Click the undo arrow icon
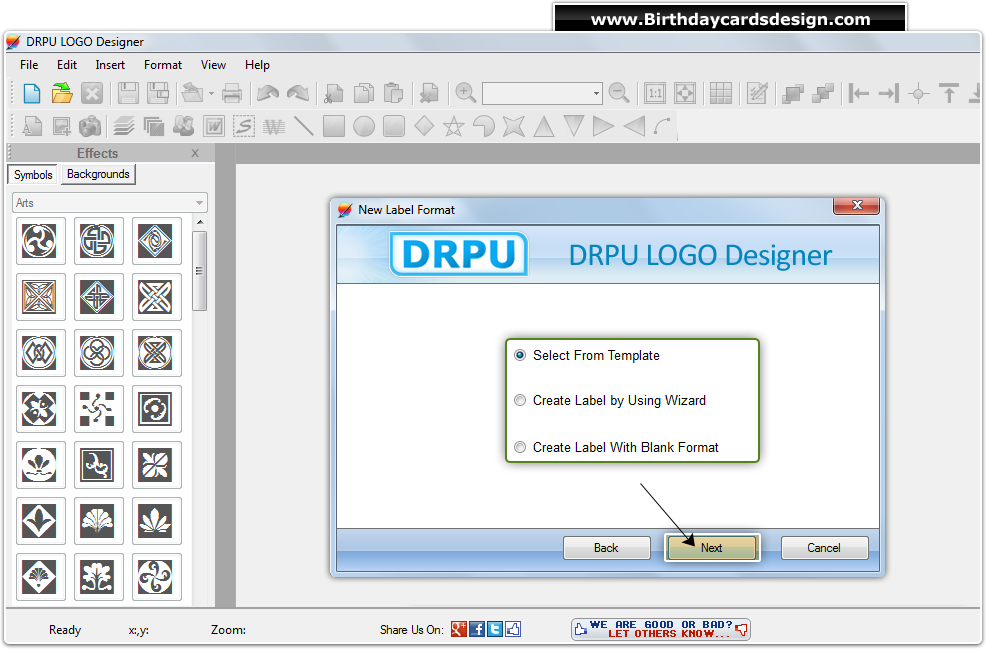The image size is (986, 649). pos(268,93)
